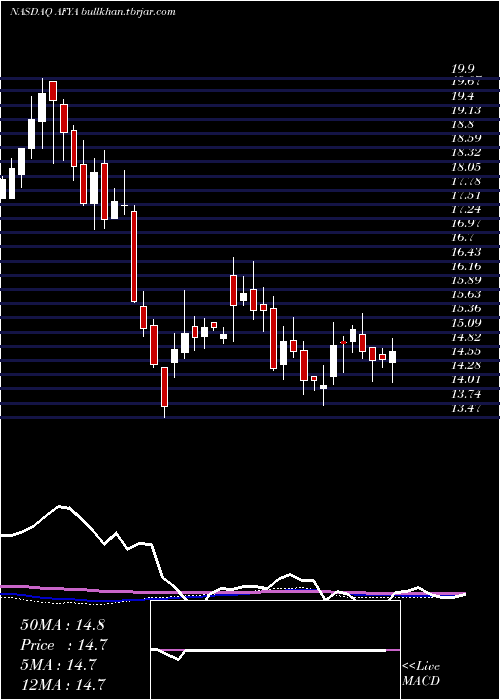Click the 18.32 price axis label

(x=466, y=153)
